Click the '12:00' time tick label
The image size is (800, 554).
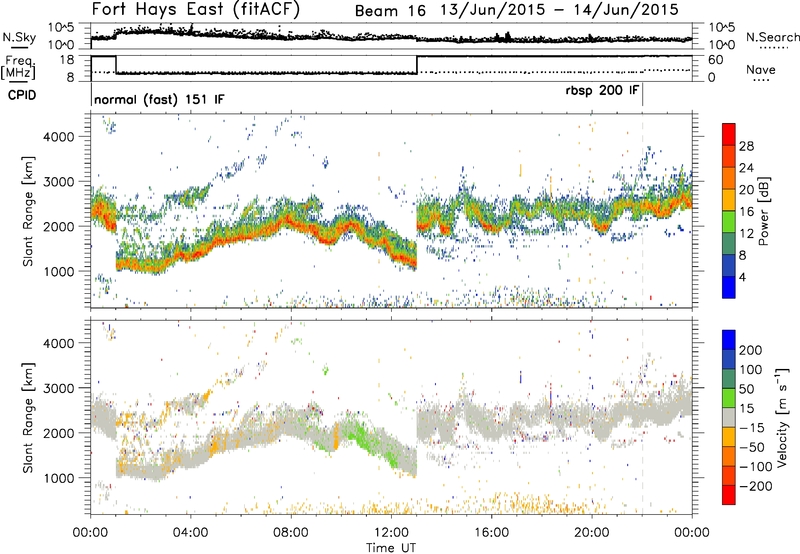pyautogui.click(x=391, y=533)
